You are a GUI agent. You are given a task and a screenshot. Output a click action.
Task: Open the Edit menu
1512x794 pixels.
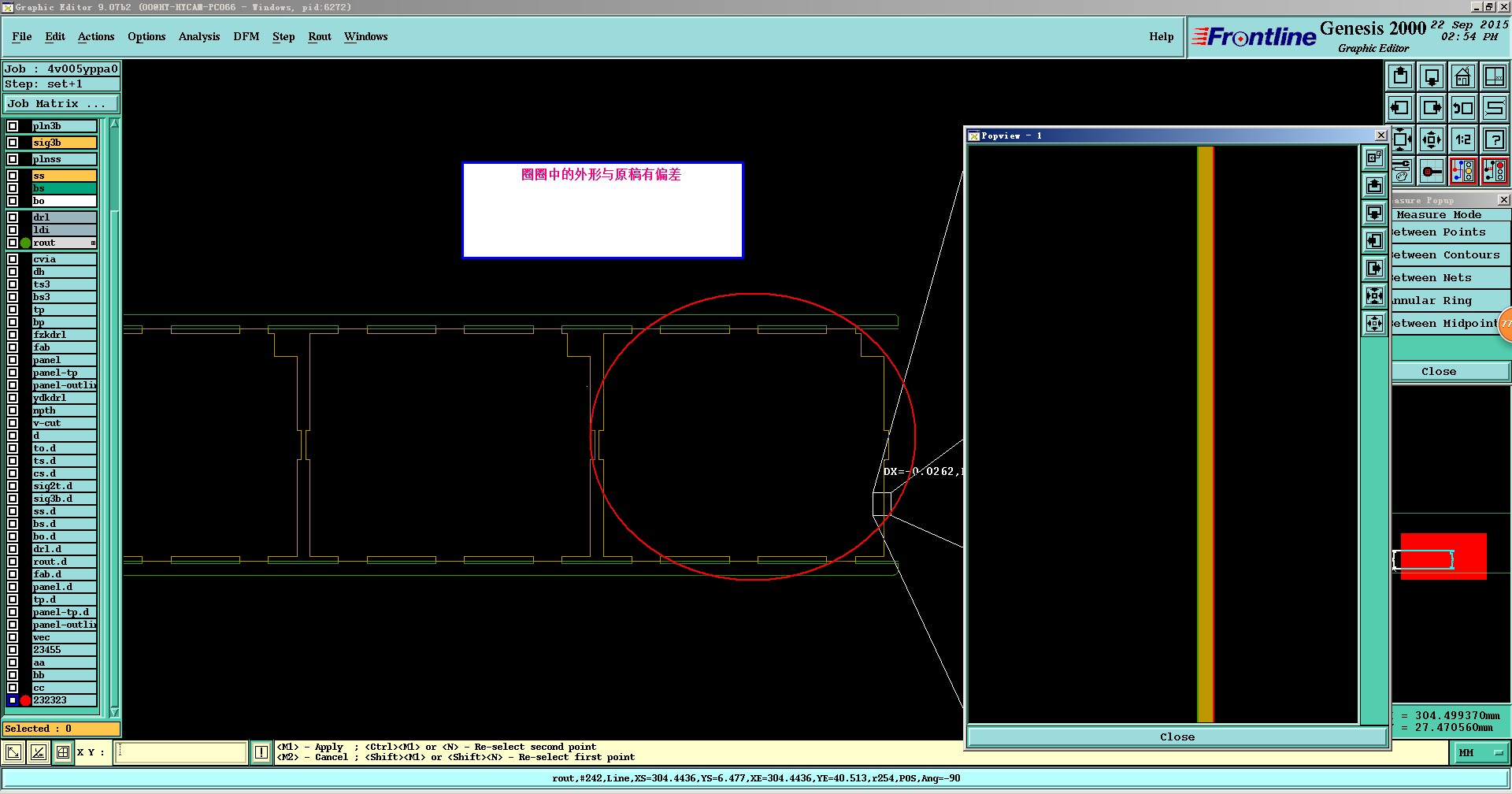point(55,36)
